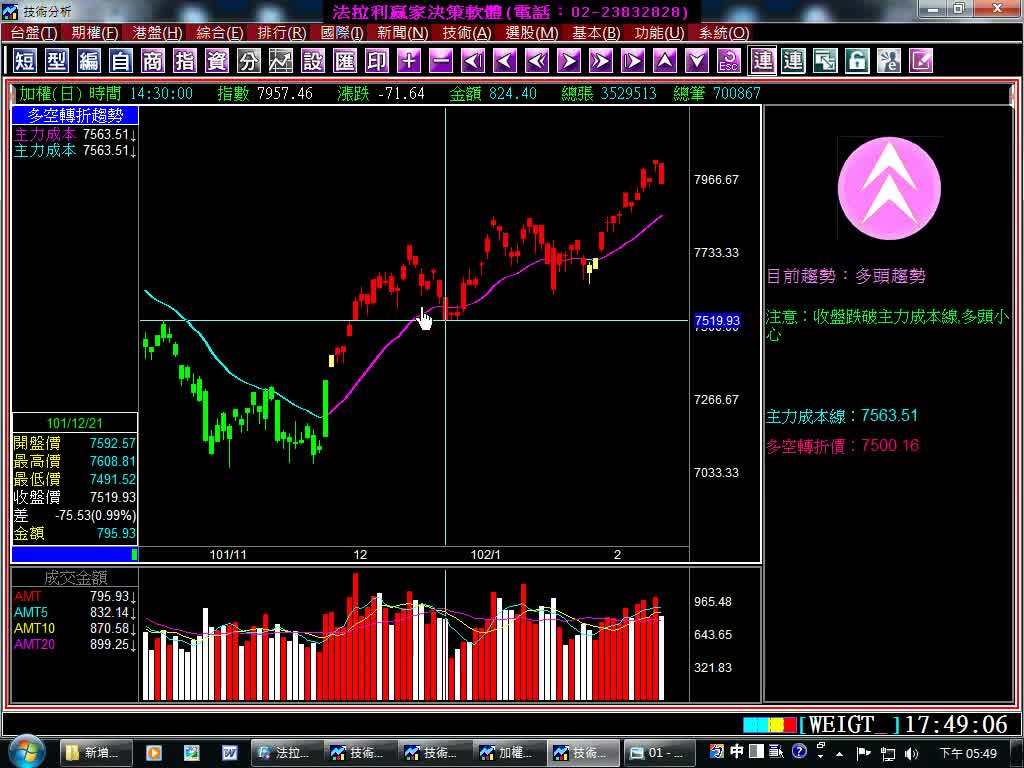
Task: Toggle the green 連 toolbar button
Action: click(793, 61)
